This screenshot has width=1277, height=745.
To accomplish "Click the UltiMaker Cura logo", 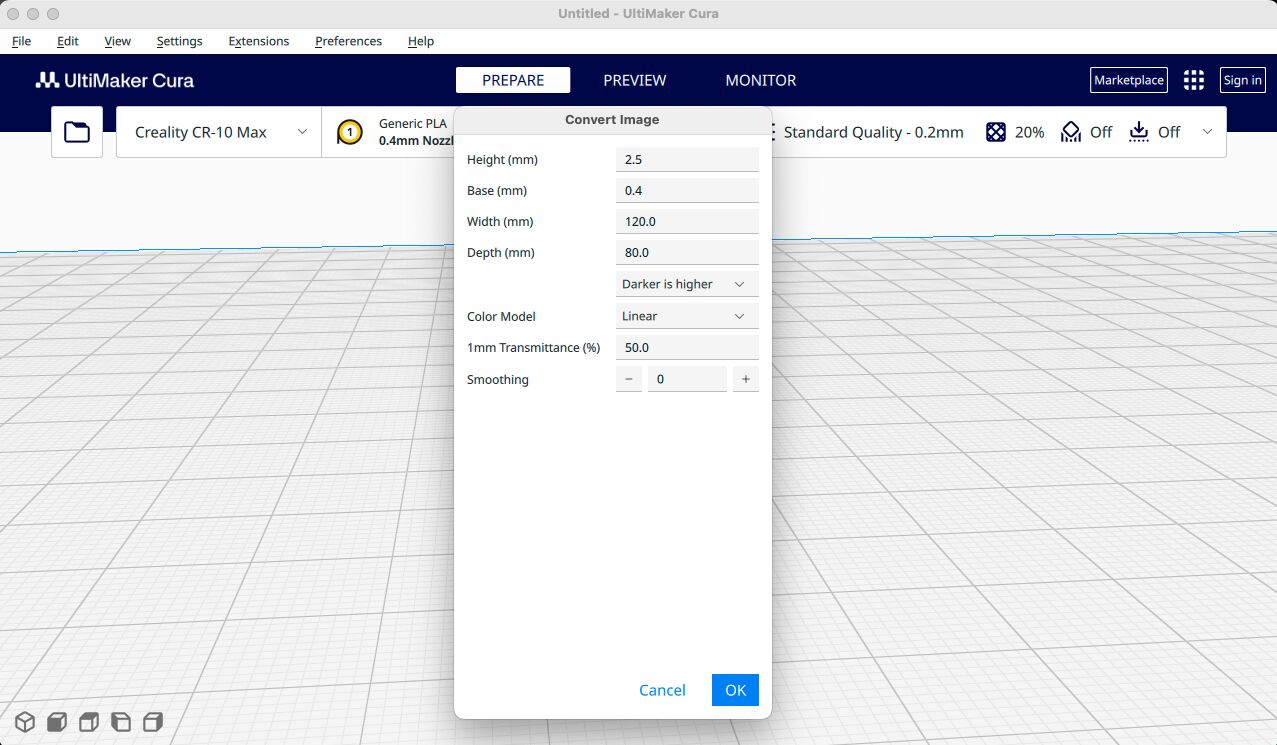I will [x=115, y=81].
